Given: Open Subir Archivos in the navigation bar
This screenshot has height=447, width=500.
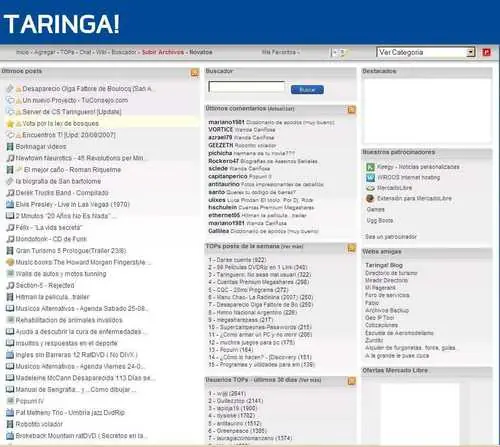Looking at the screenshot, I should pos(163,52).
